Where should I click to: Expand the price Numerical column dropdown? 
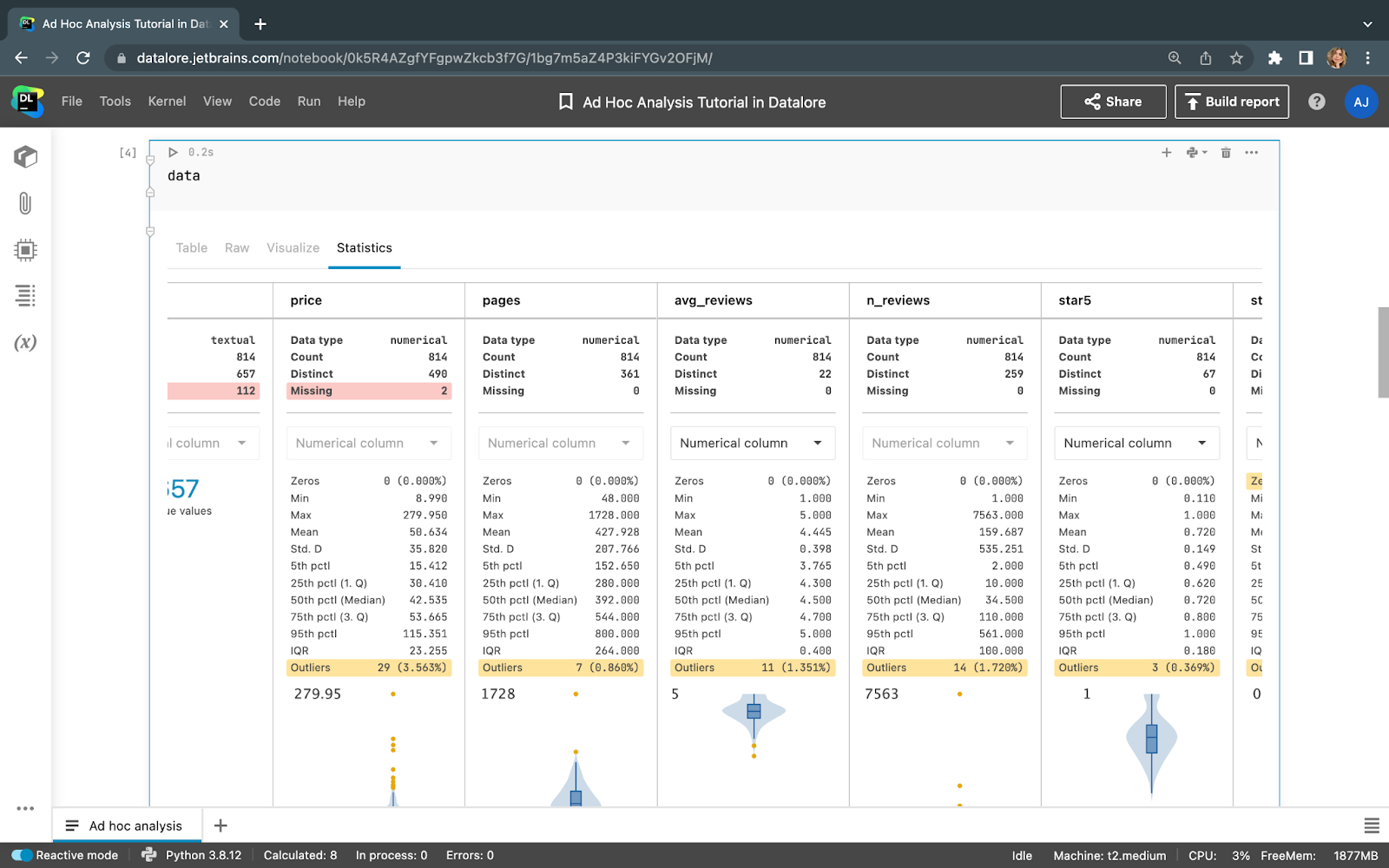click(369, 443)
